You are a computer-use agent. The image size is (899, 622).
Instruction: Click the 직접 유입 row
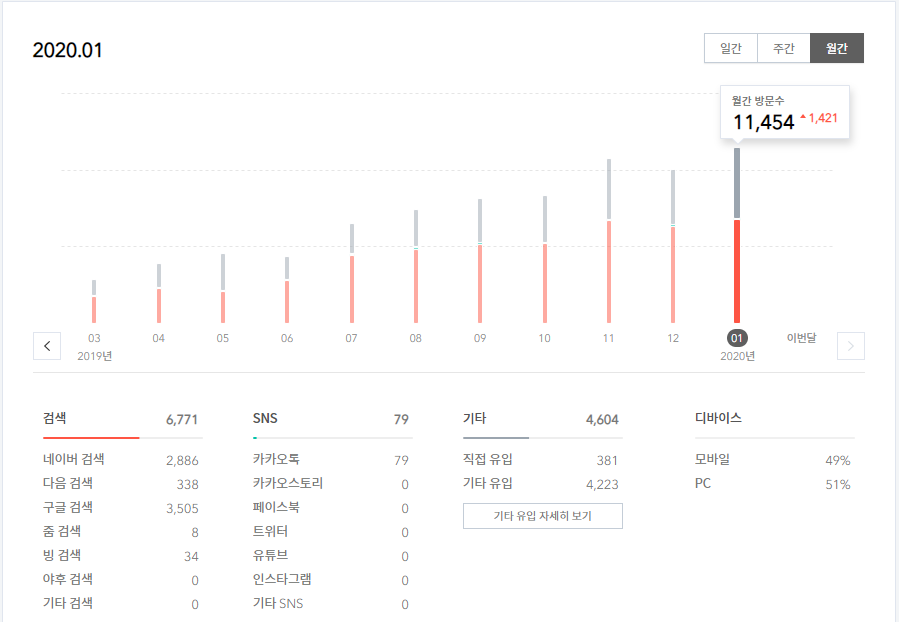click(541, 460)
